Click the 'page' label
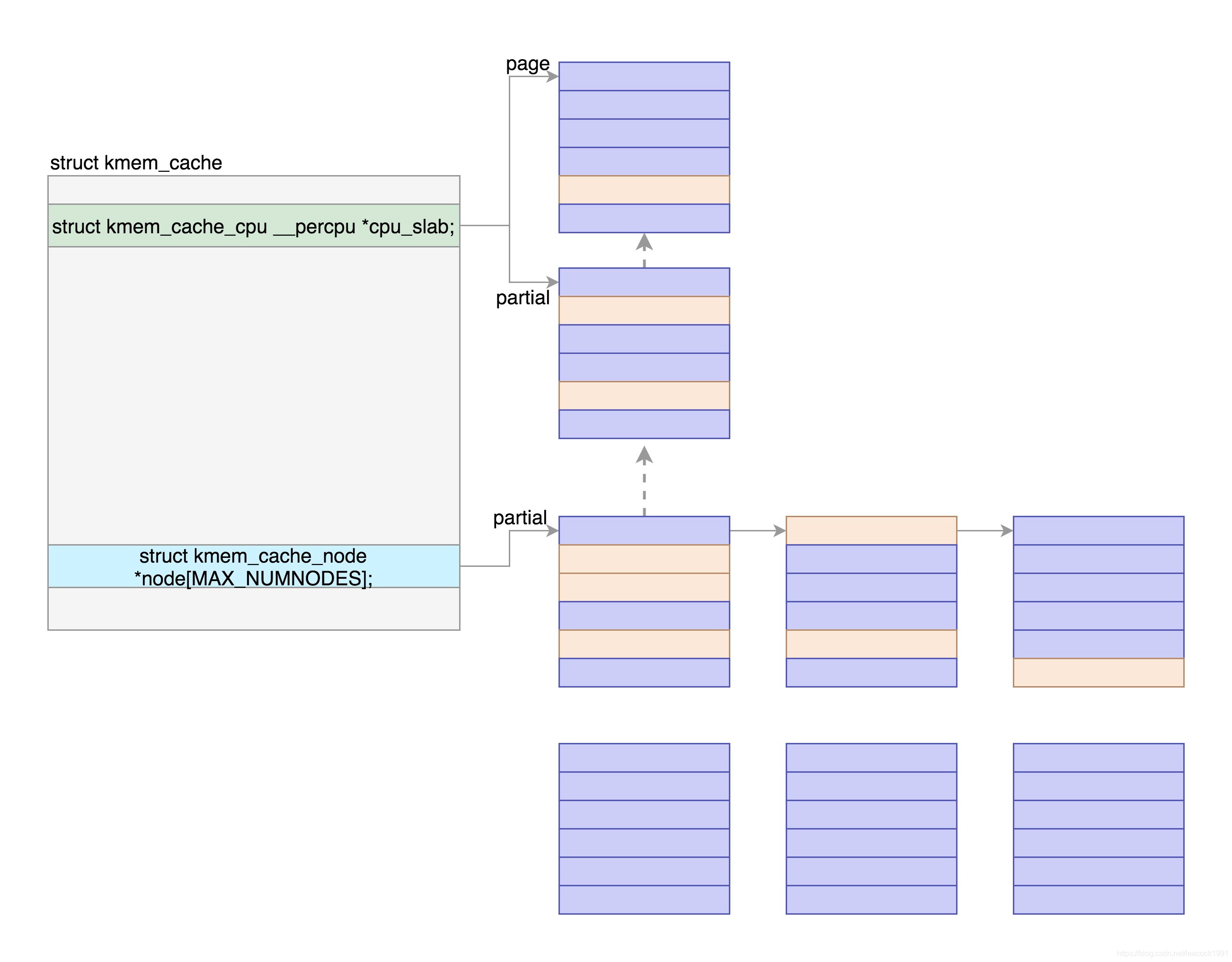Viewport: 1232px width, 962px height. [527, 64]
